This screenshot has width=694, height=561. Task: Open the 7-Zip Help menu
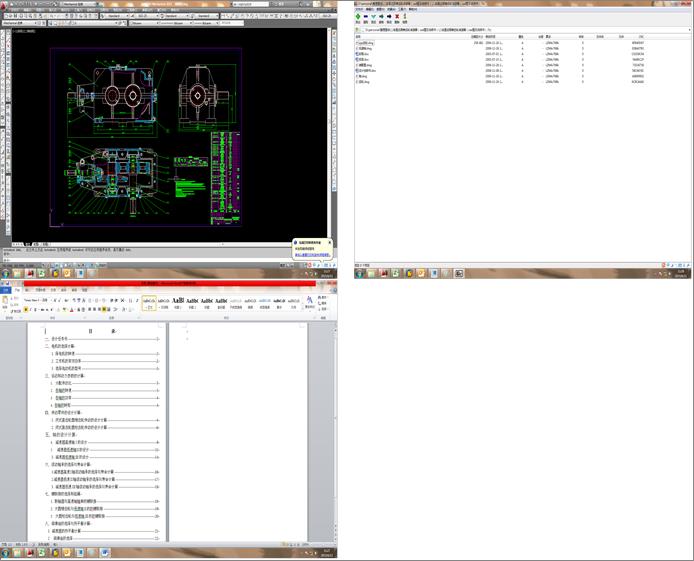click(x=413, y=9)
